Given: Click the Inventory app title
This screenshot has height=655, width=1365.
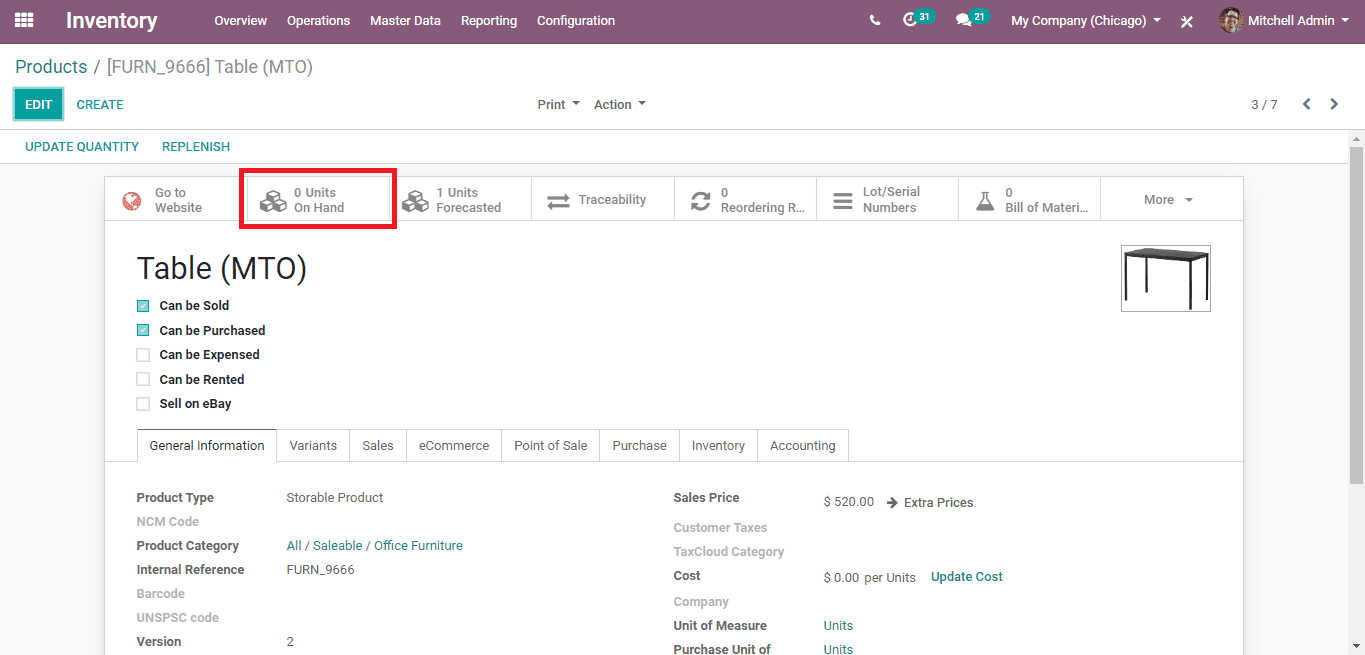Looking at the screenshot, I should pos(112,20).
